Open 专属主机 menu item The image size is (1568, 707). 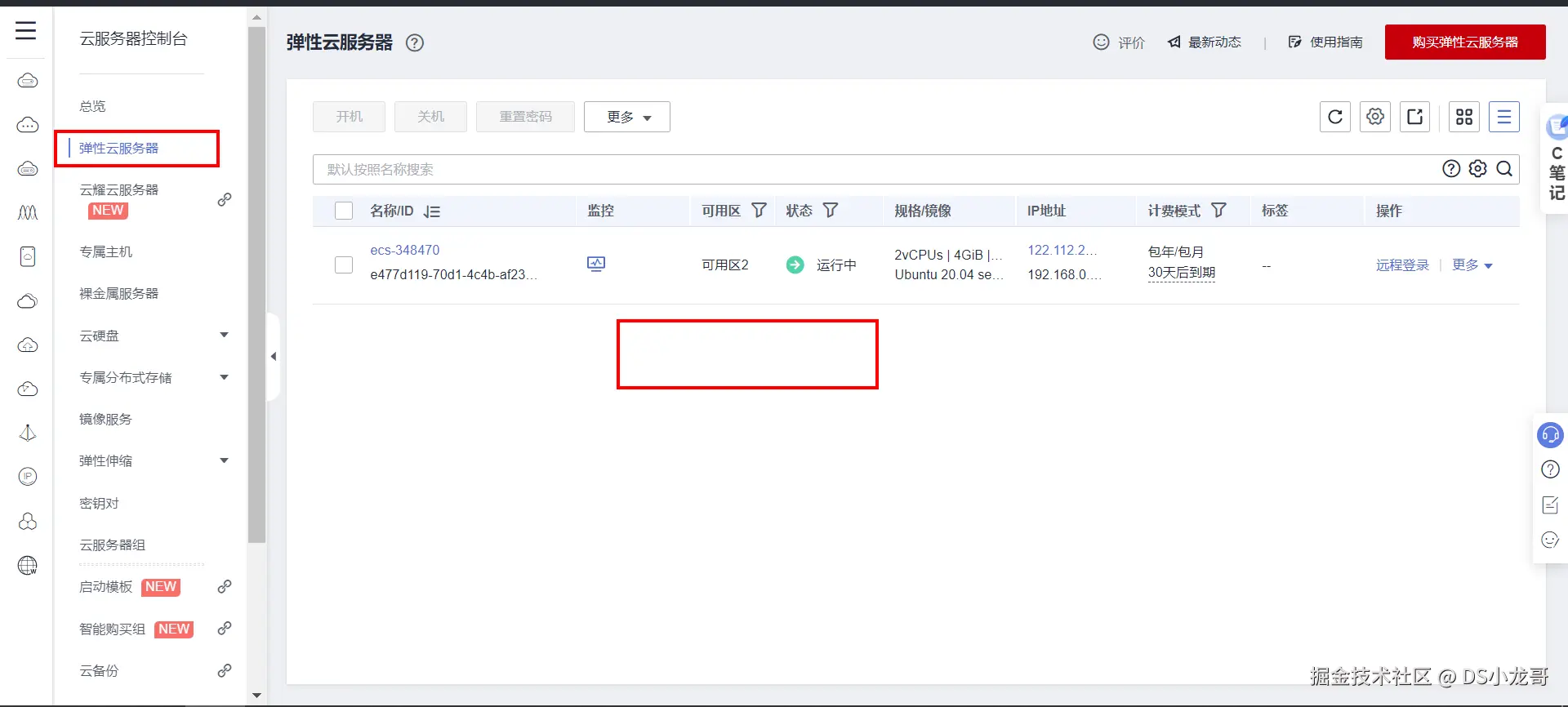tap(105, 251)
